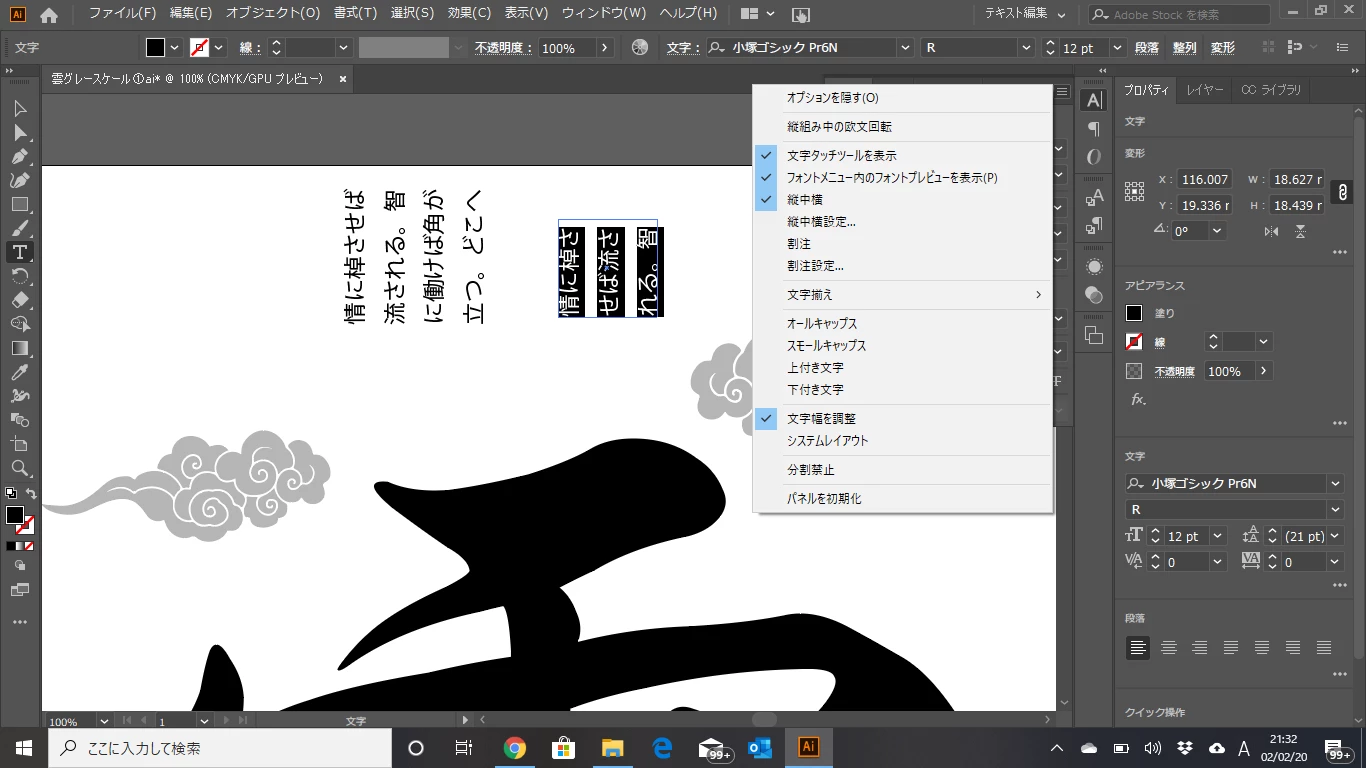
Task: Click swap fill and stroke arrows
Action: pos(32,494)
